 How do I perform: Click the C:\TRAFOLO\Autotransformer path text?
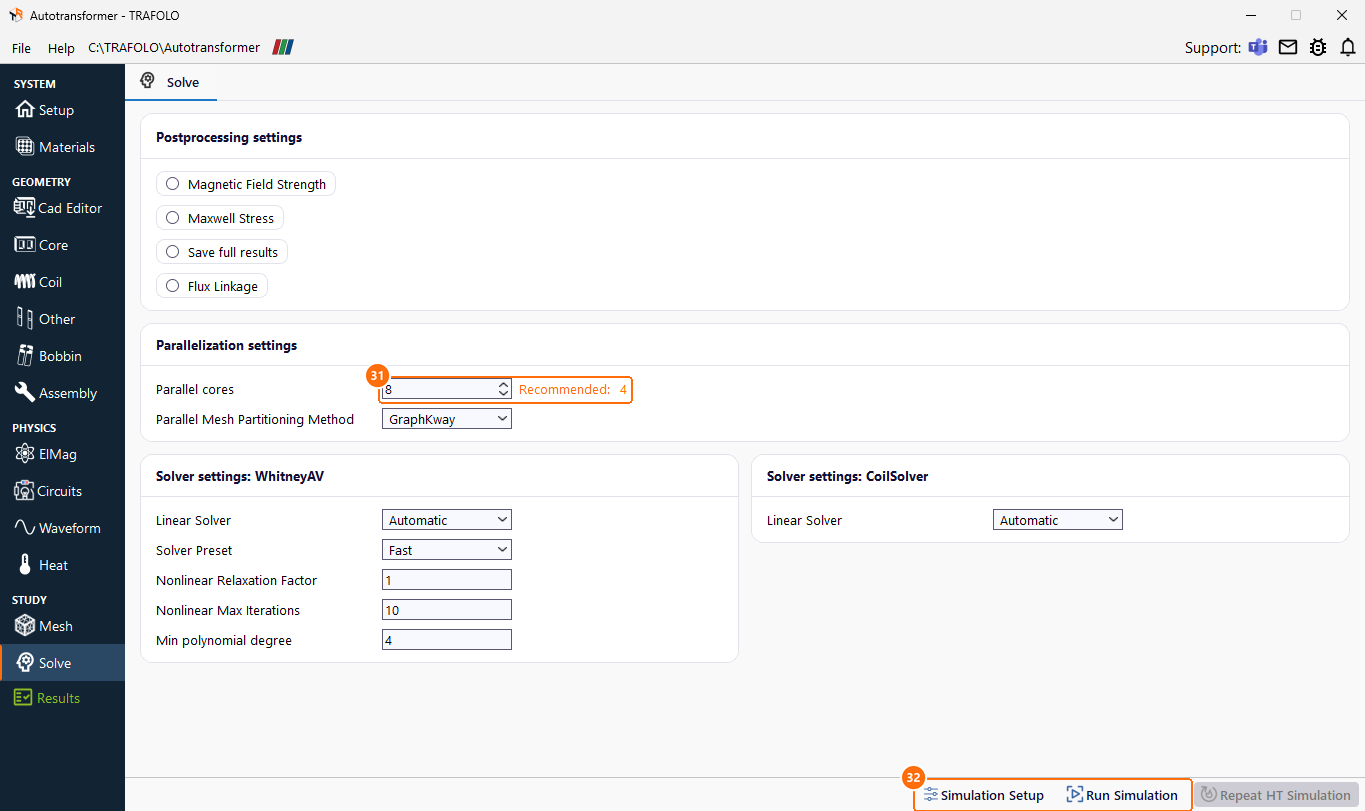click(174, 48)
